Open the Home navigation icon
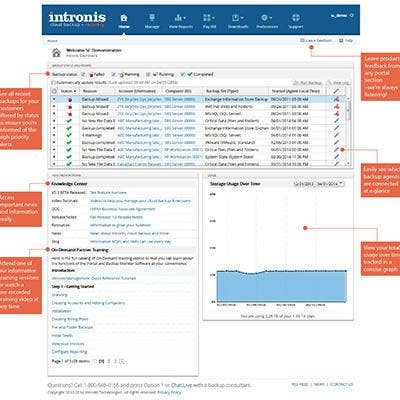This screenshot has width=400, height=400. [x=124, y=18]
